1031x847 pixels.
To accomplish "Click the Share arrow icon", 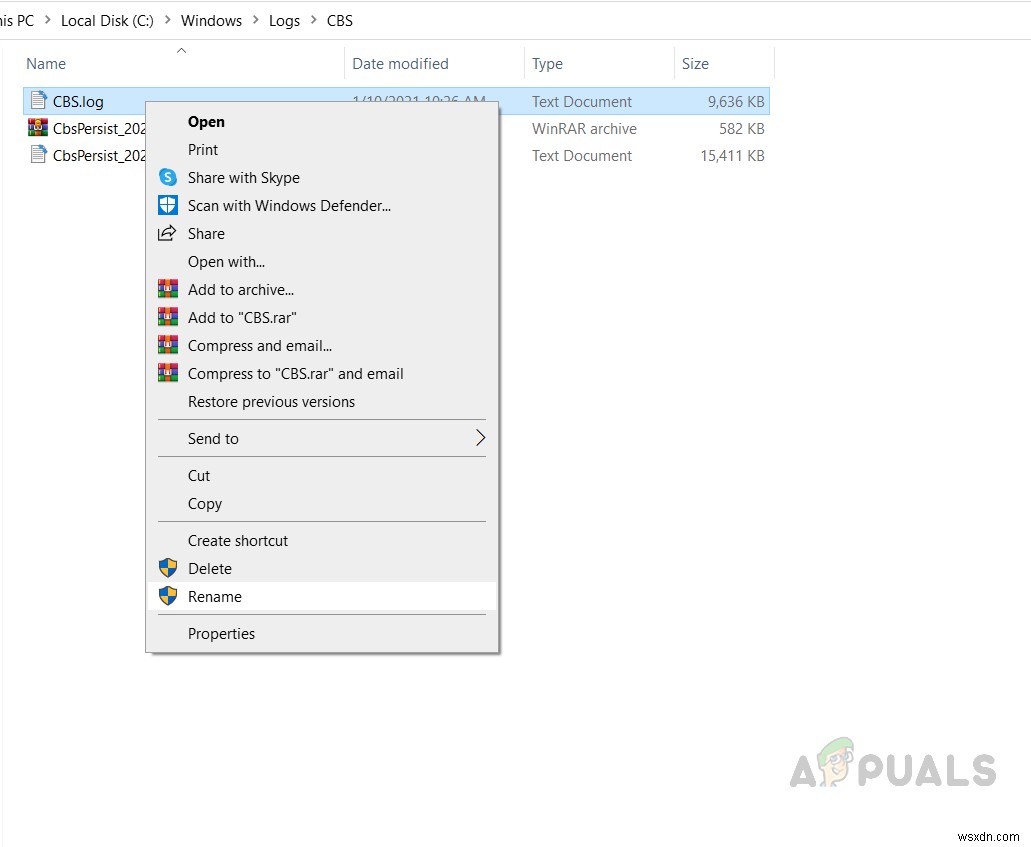I will (167, 233).
